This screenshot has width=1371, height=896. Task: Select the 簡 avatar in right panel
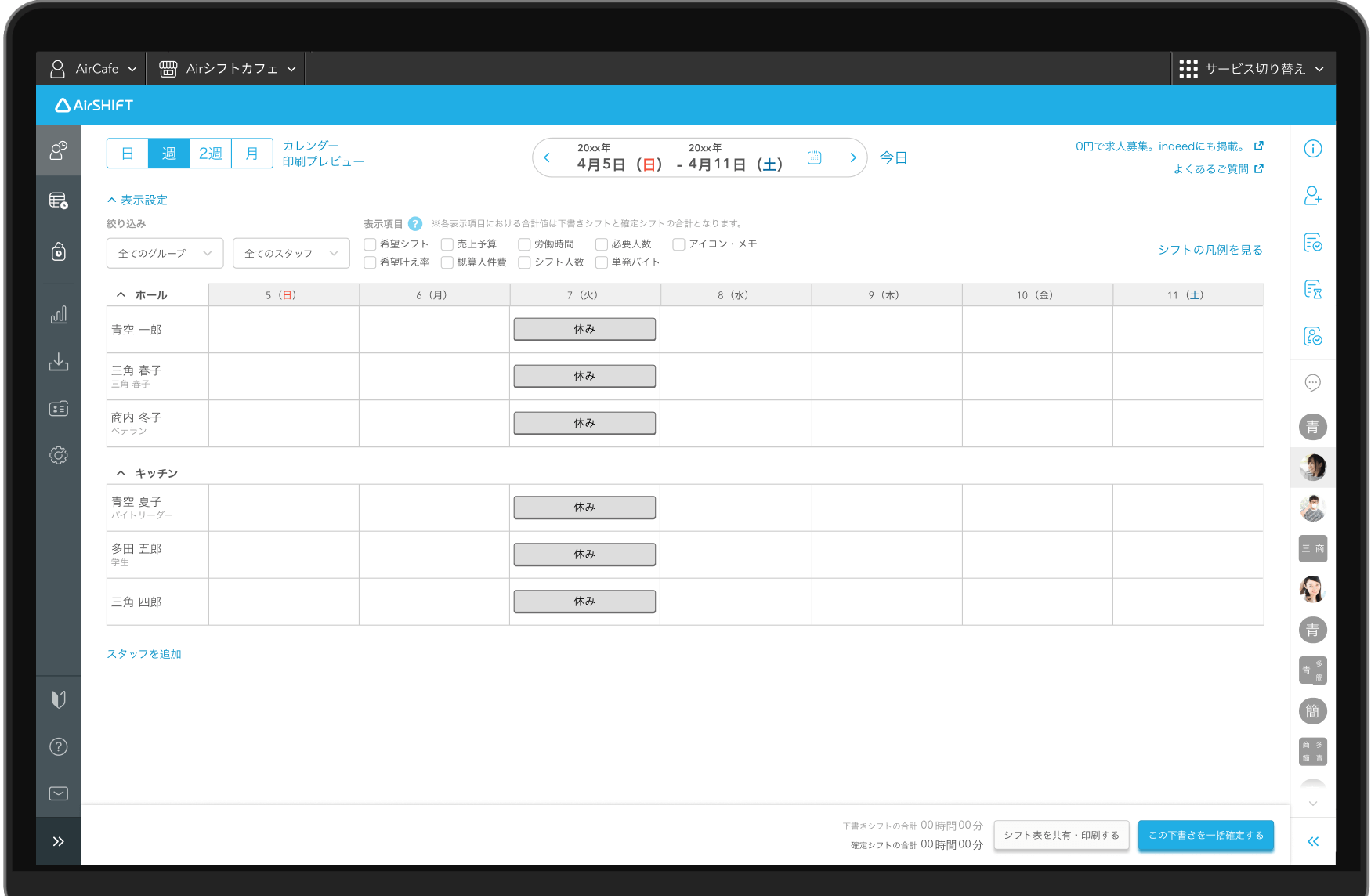coord(1313,711)
